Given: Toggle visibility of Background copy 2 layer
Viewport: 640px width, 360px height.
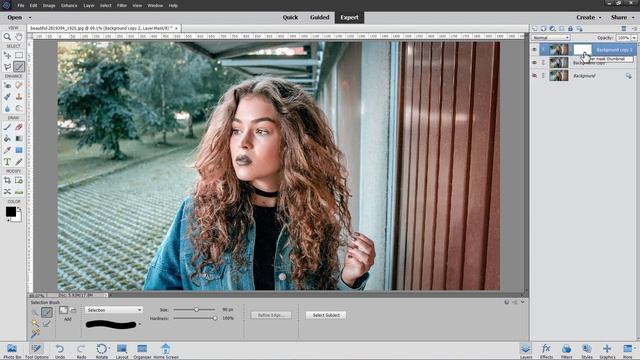Looking at the screenshot, I should click(x=534, y=50).
